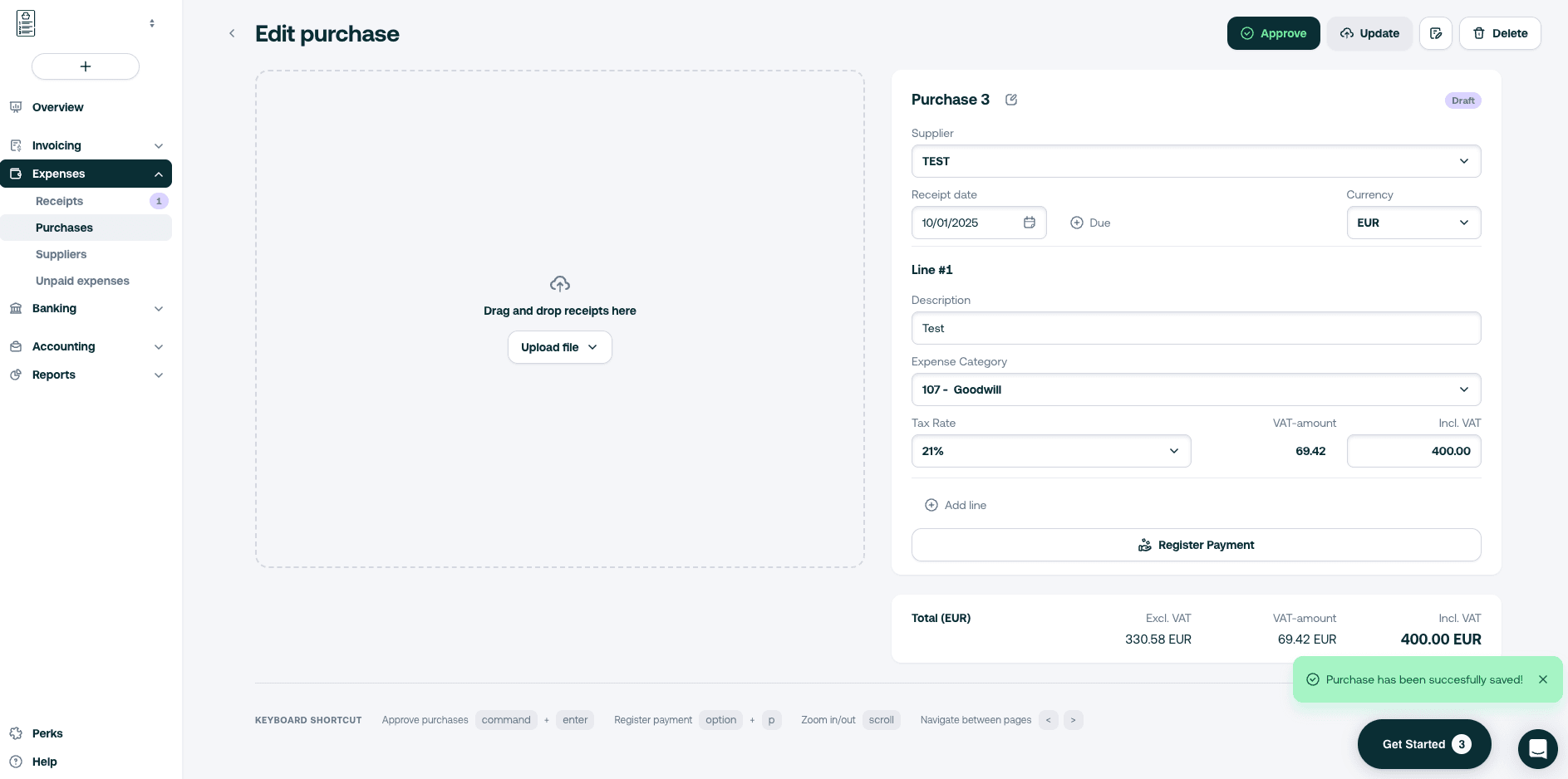The width and height of the screenshot is (1568, 779).
Task: Rename purchase using pencil icon next to Purchase 3
Action: point(1010,100)
